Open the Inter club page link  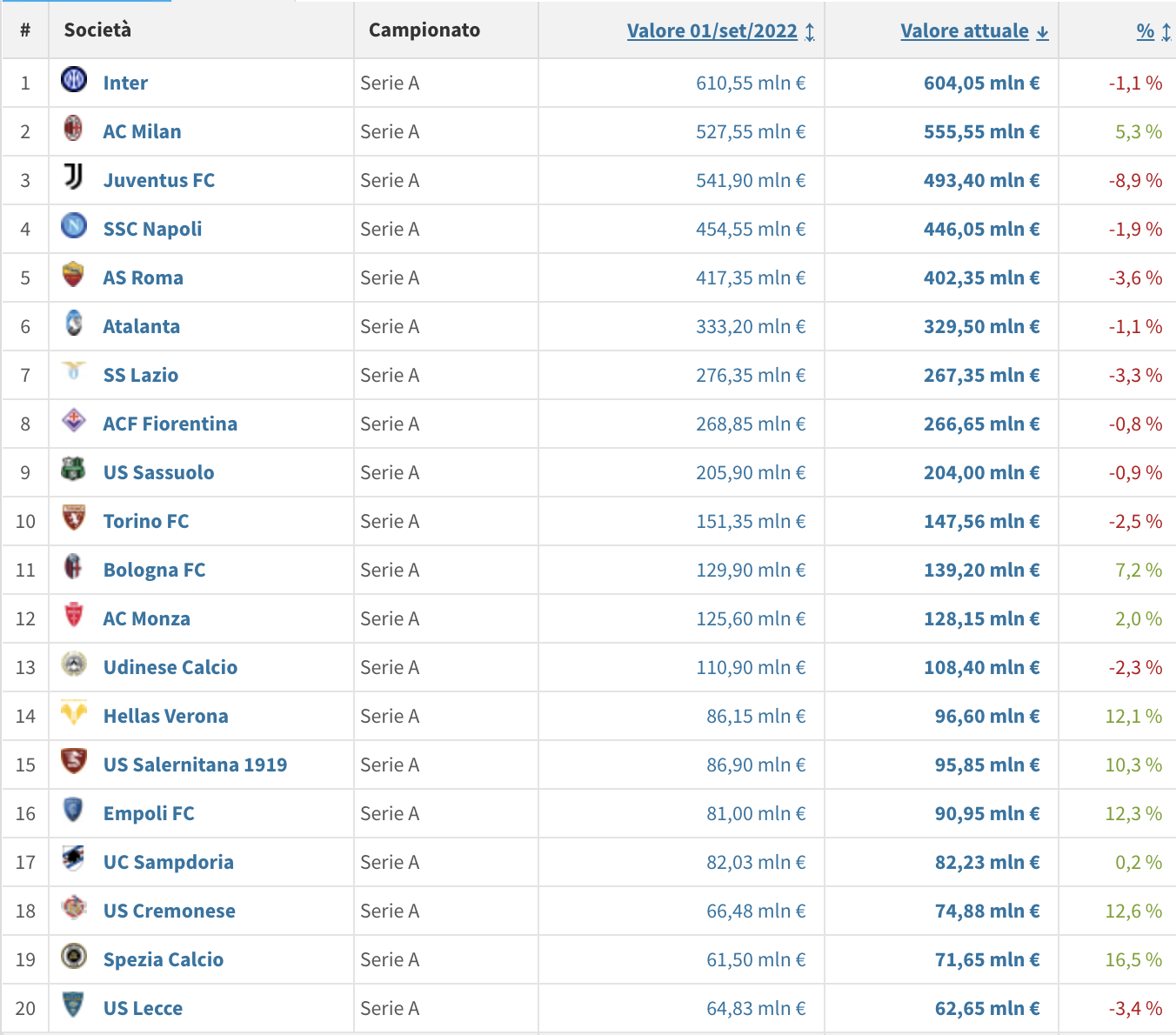[125, 83]
